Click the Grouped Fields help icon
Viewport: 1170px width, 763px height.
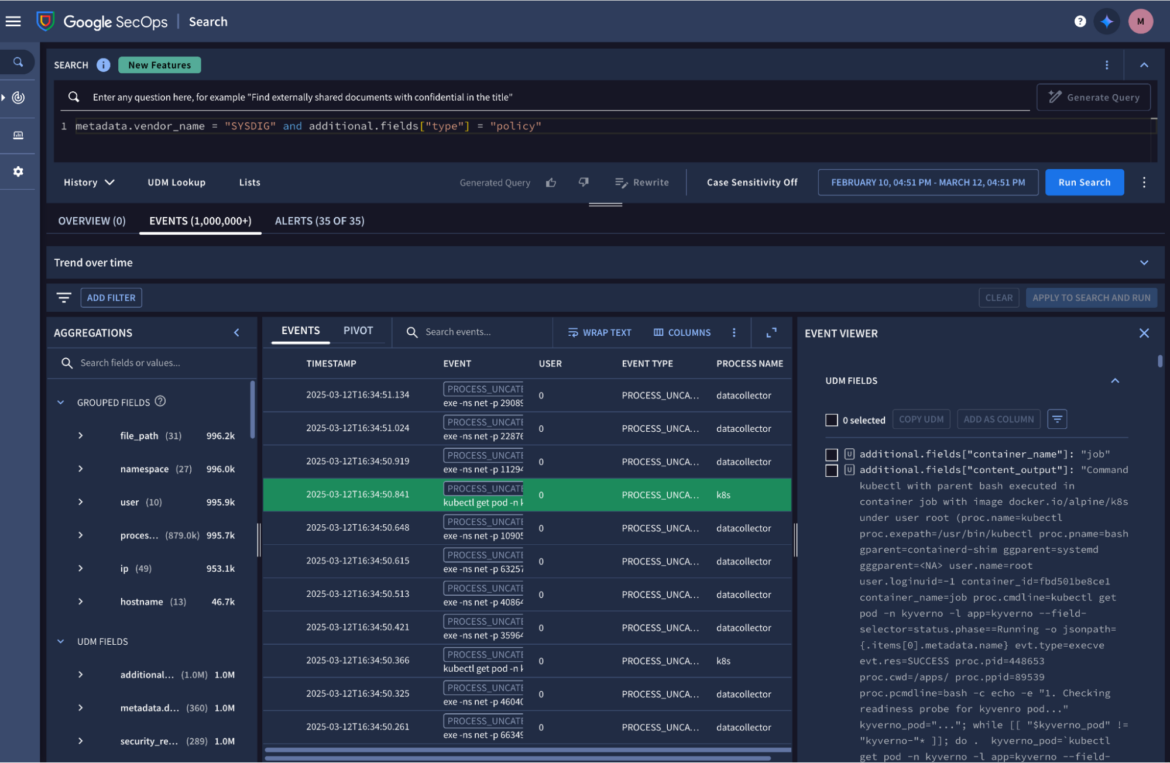pos(160,401)
